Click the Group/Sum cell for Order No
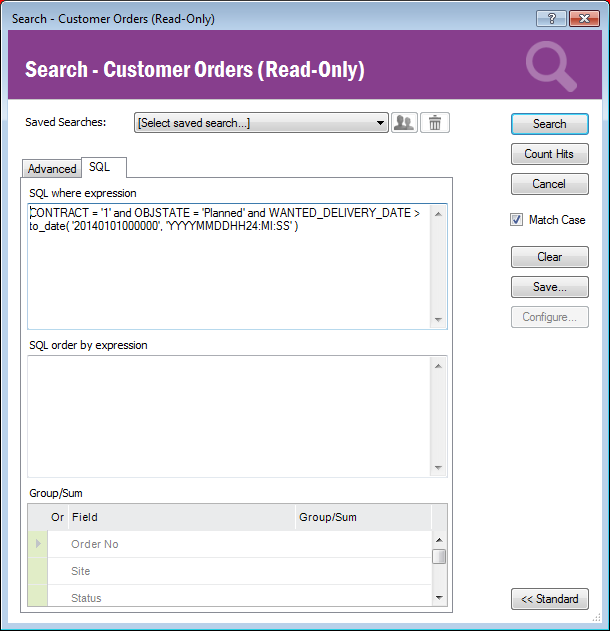Image resolution: width=610 pixels, height=631 pixels. (x=362, y=544)
